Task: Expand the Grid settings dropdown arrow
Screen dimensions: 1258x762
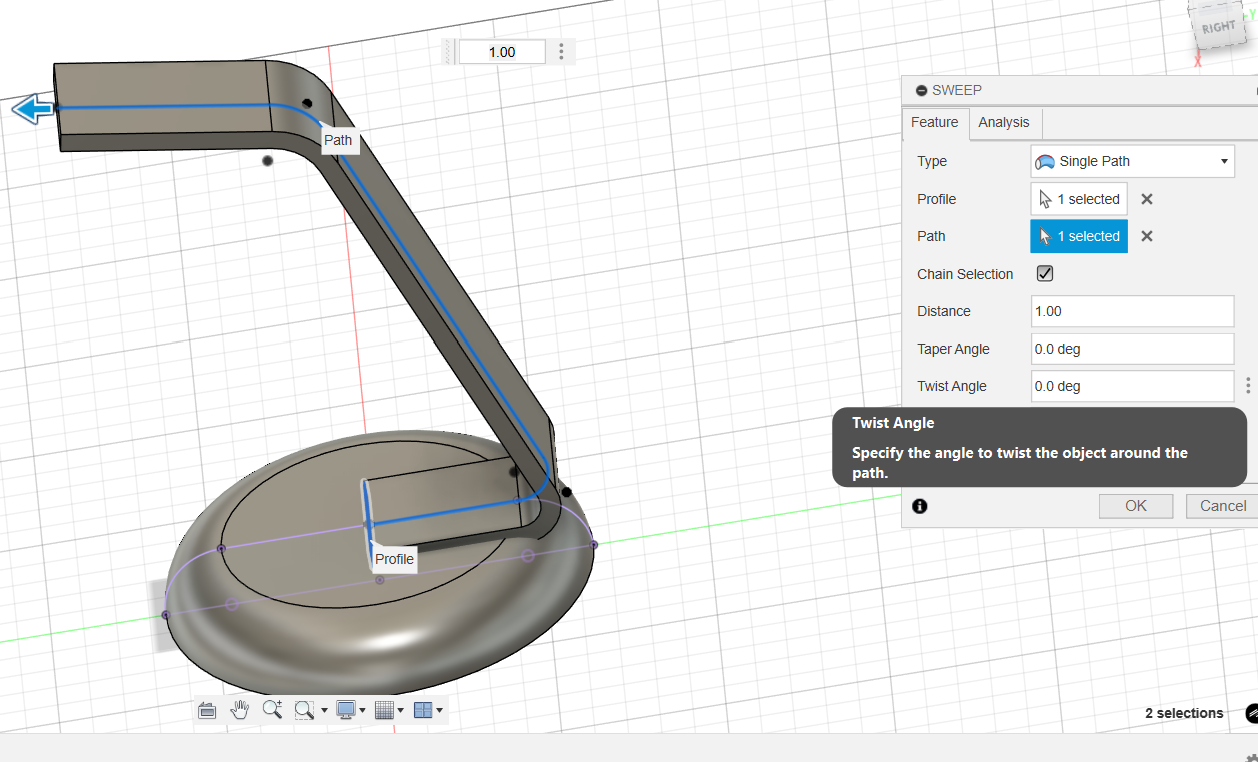Action: click(400, 711)
